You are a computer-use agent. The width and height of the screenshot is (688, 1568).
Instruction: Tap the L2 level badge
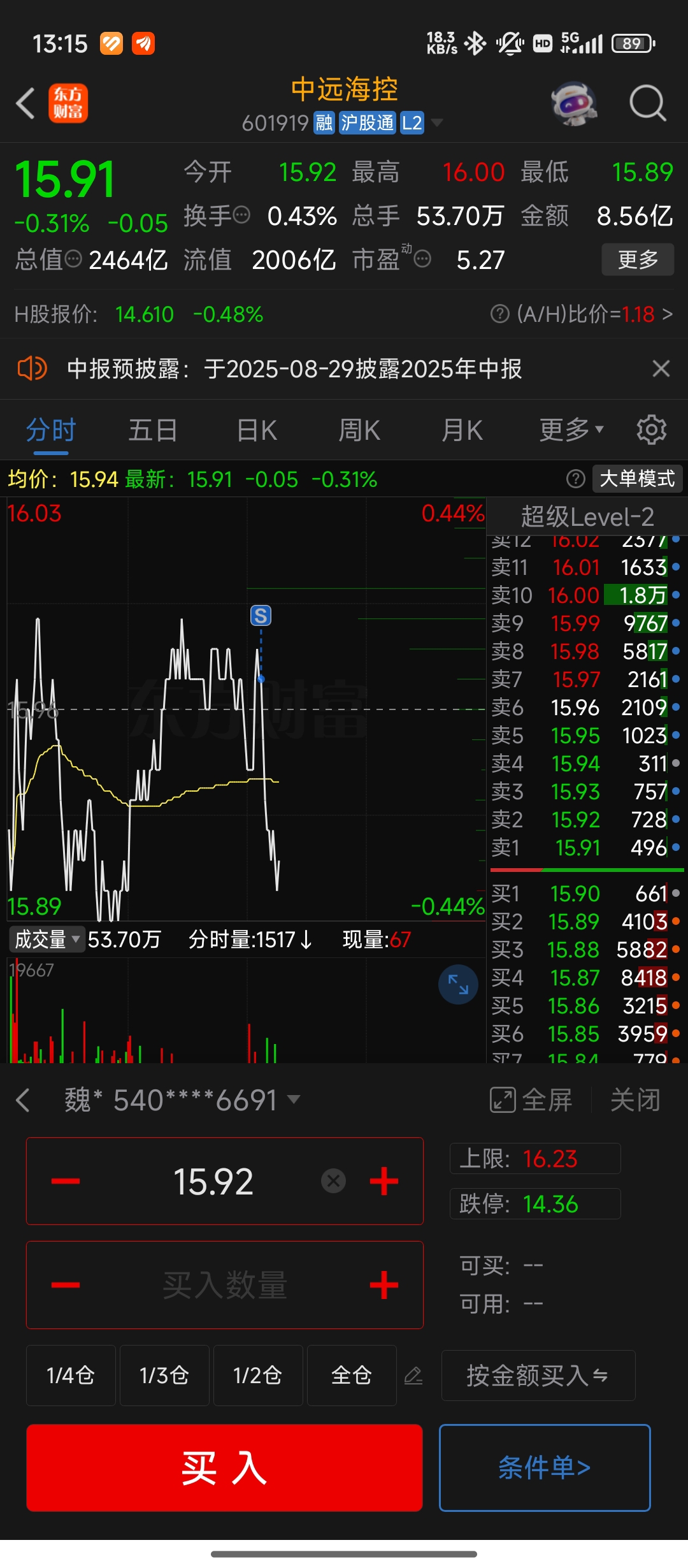point(412,122)
